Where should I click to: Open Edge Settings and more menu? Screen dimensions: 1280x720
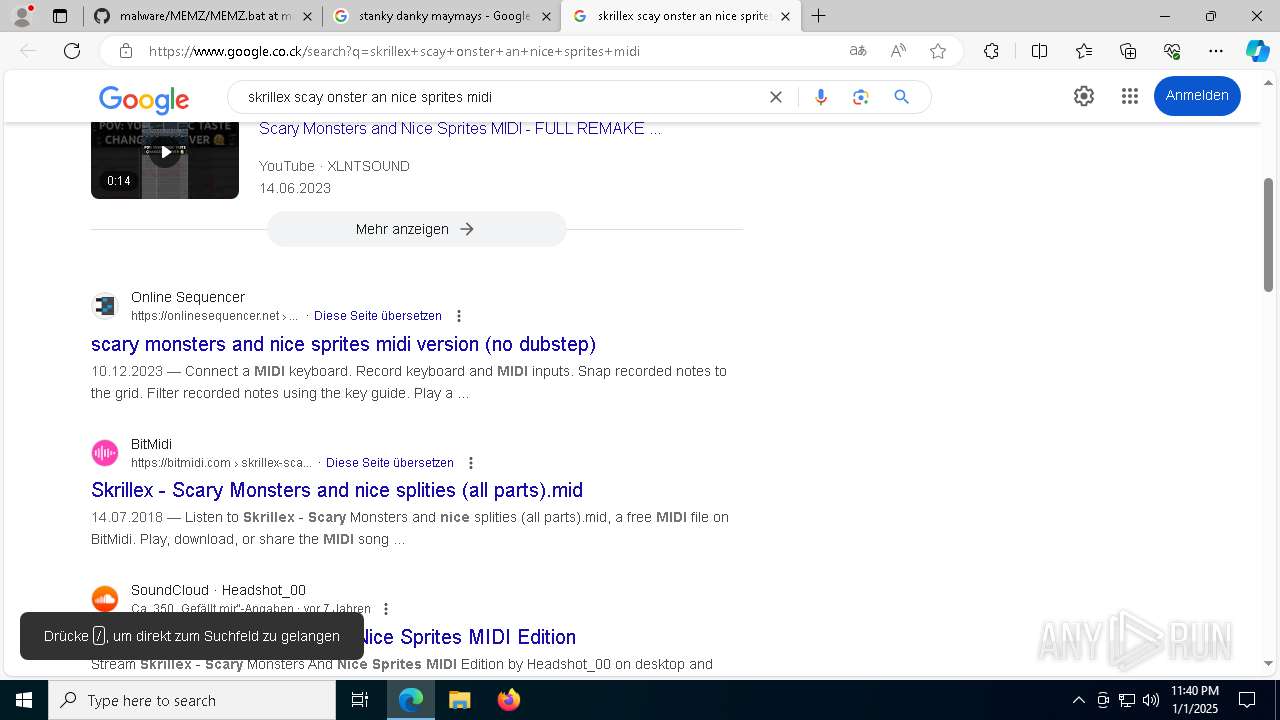(x=1216, y=51)
